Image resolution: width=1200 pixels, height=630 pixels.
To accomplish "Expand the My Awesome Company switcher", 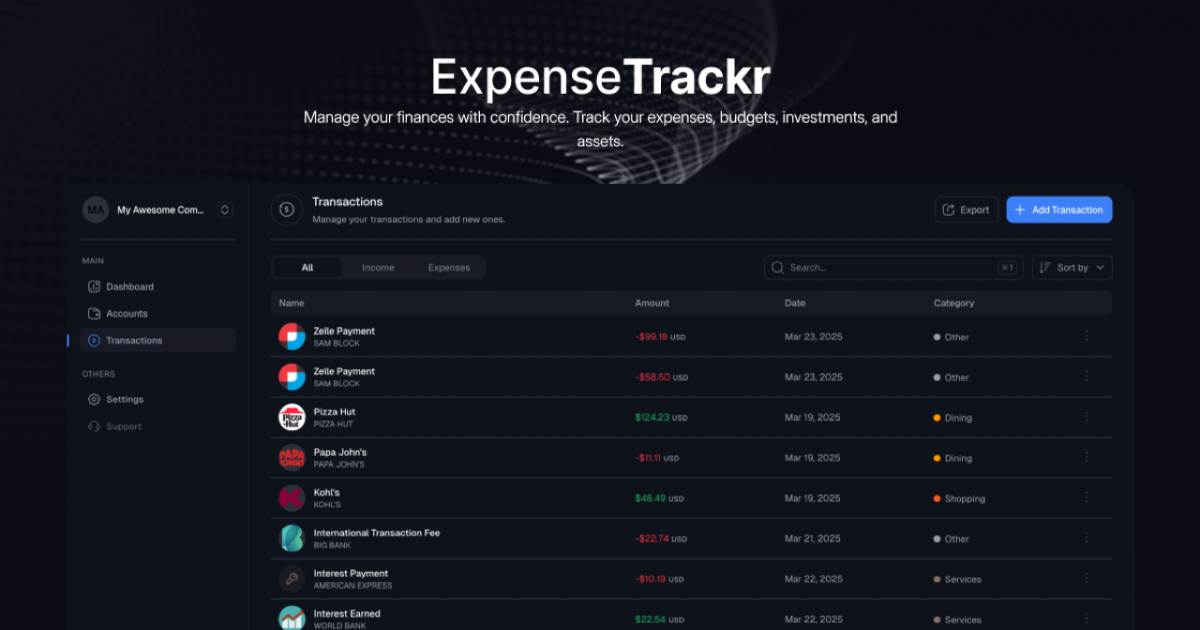I will [x=225, y=210].
